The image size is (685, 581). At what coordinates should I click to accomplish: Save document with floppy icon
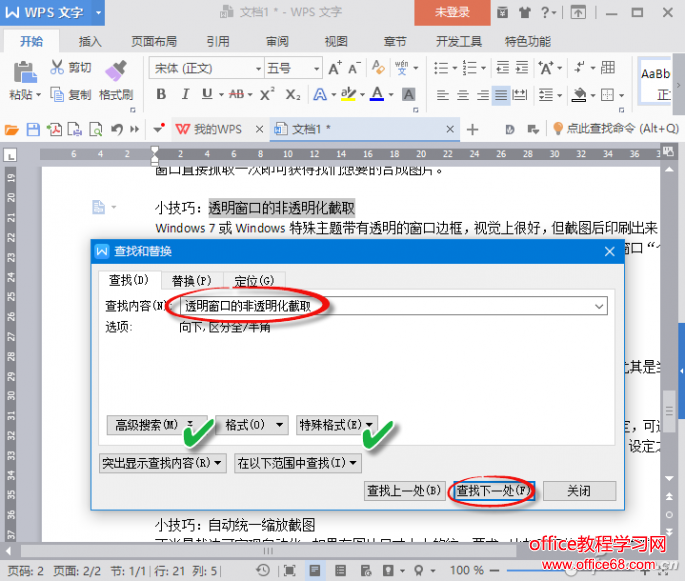[x=33, y=129]
